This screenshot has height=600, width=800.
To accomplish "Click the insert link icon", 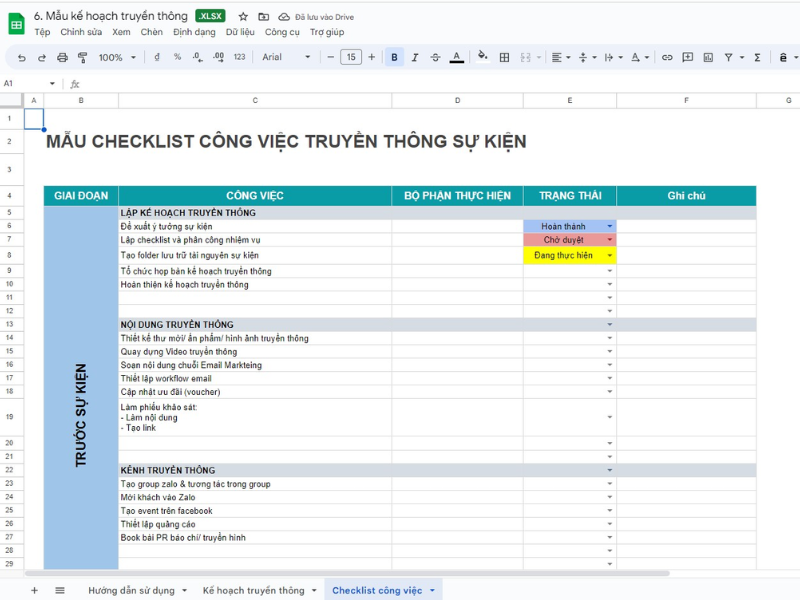I will (x=667, y=58).
